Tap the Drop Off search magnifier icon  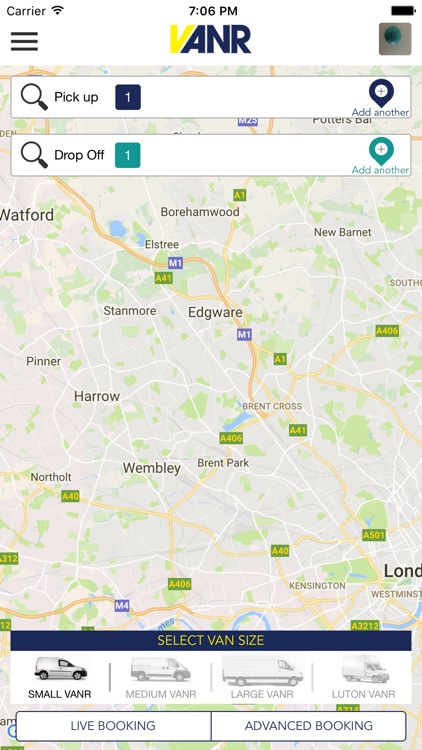(34, 155)
